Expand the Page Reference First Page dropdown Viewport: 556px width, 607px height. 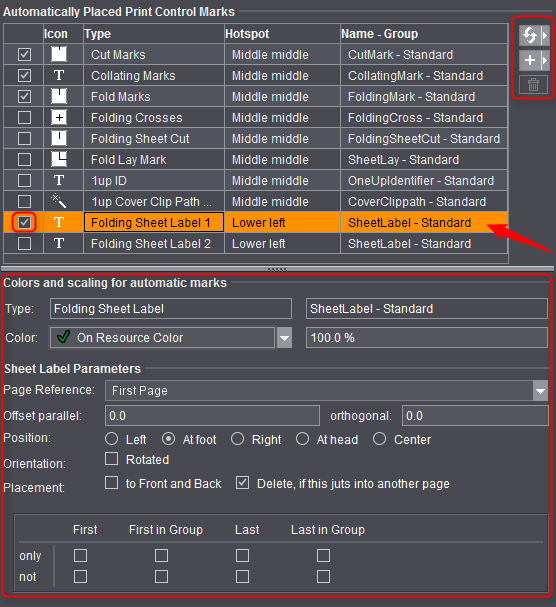[x=541, y=391]
